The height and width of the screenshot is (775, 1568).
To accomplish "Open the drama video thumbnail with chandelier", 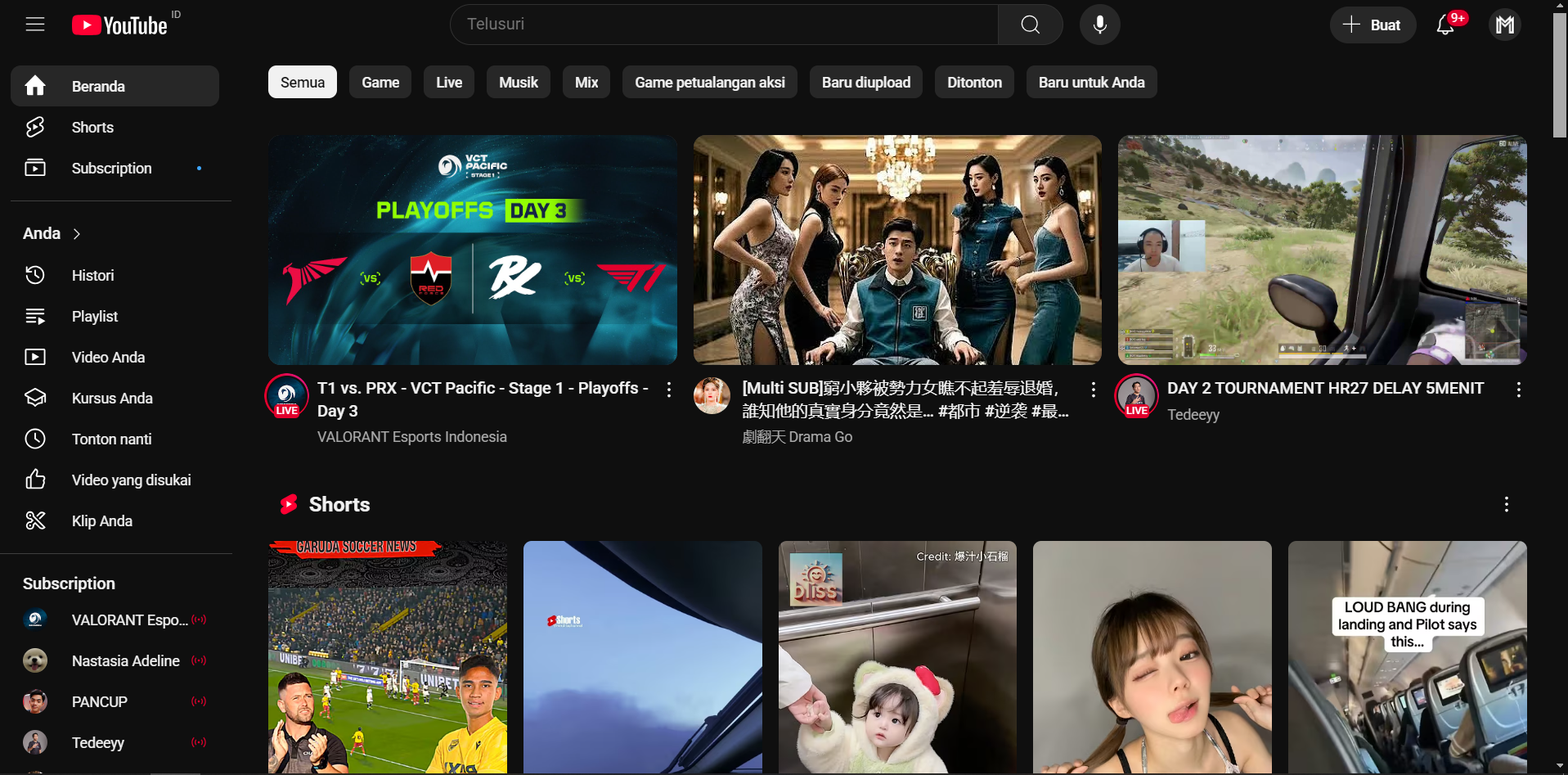I will pyautogui.click(x=897, y=250).
